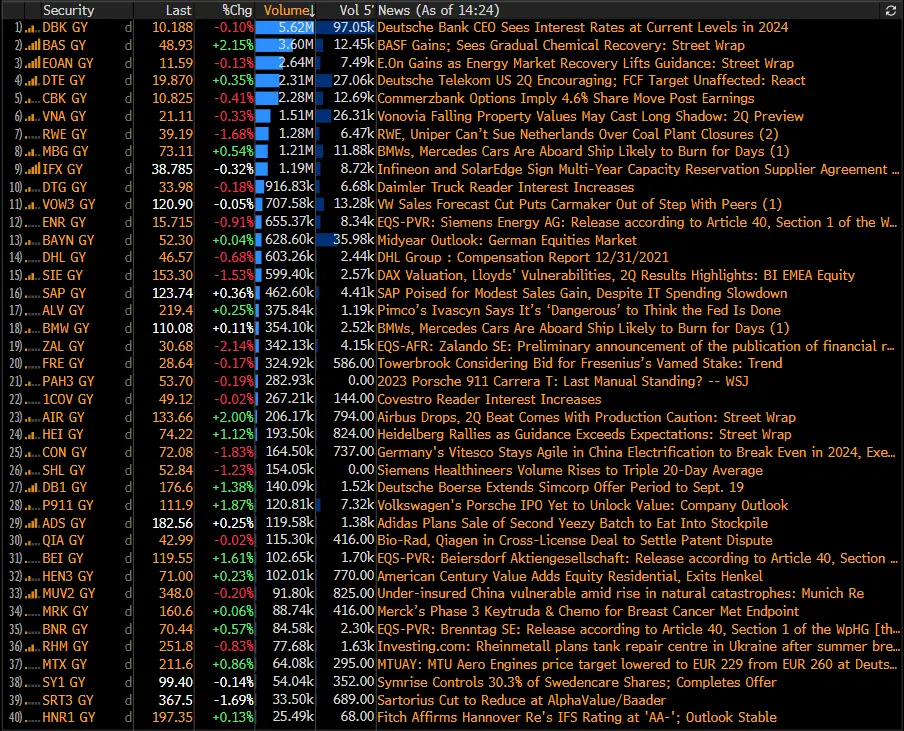Sort by the Security column header
This screenshot has height=731, width=904.
point(70,11)
